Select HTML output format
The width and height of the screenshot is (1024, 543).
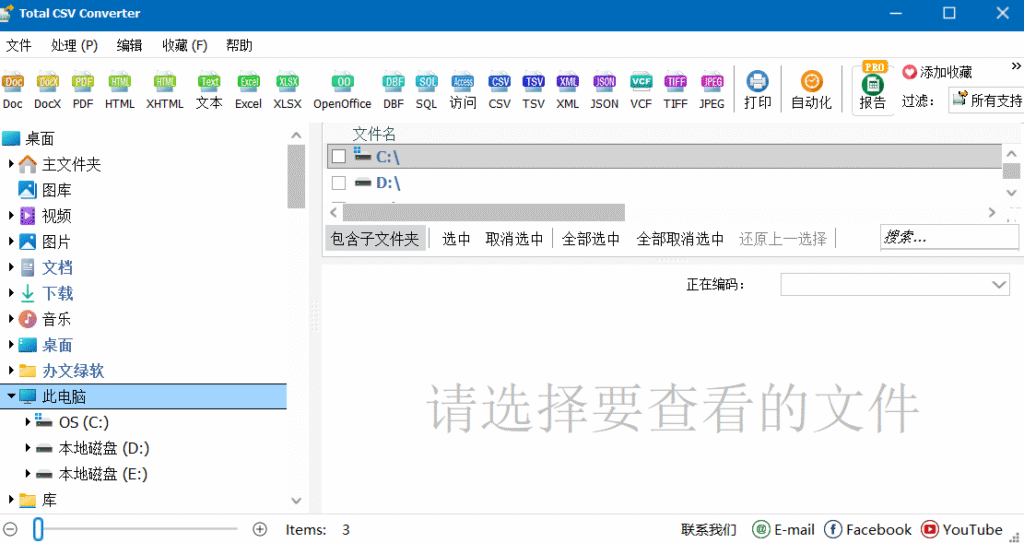[120, 90]
